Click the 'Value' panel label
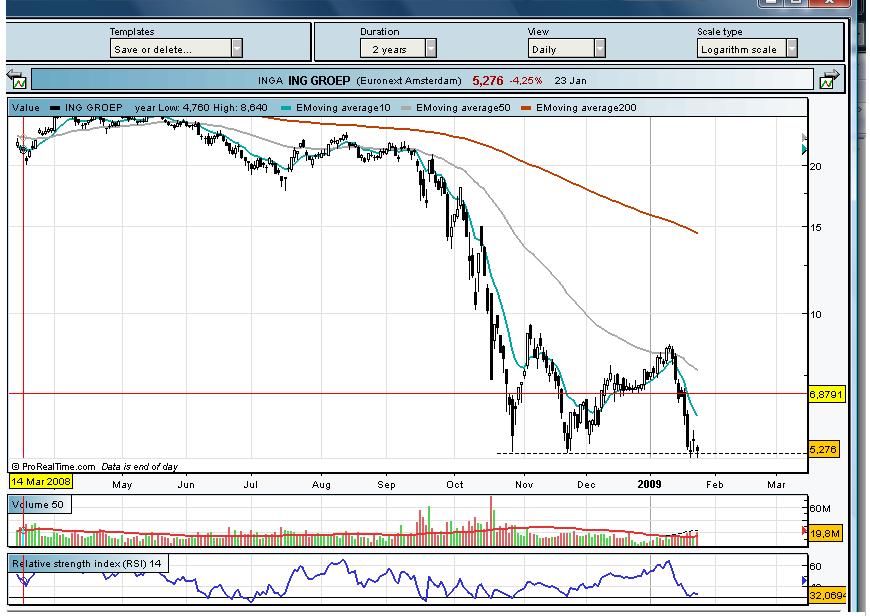870x616 pixels. [26, 108]
